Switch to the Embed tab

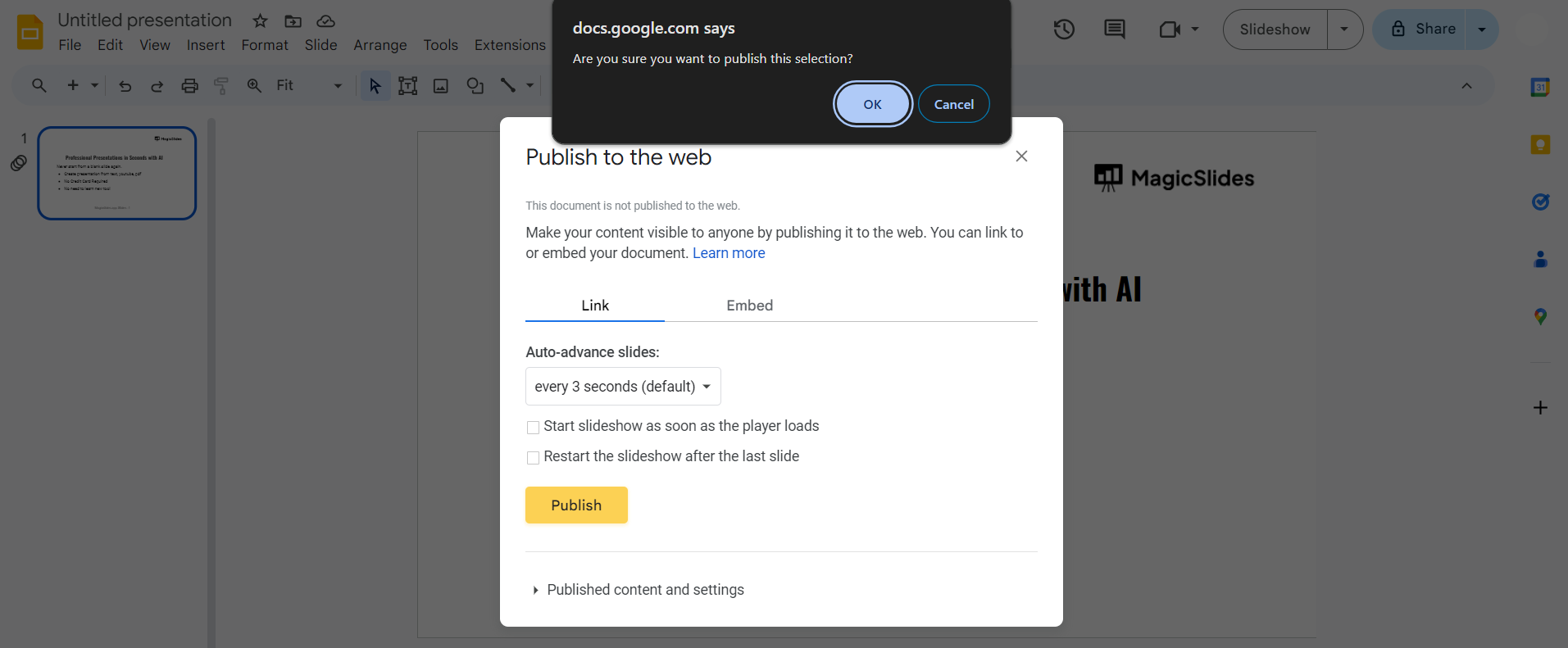pyautogui.click(x=749, y=306)
